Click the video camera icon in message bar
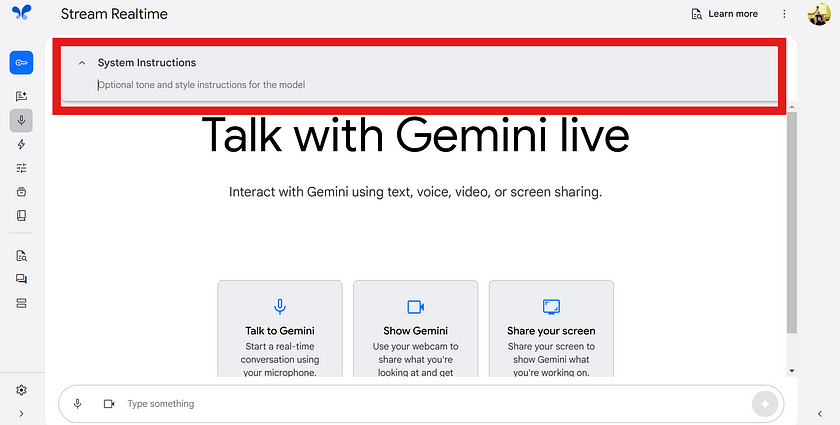The width and height of the screenshot is (840, 425). click(x=109, y=404)
